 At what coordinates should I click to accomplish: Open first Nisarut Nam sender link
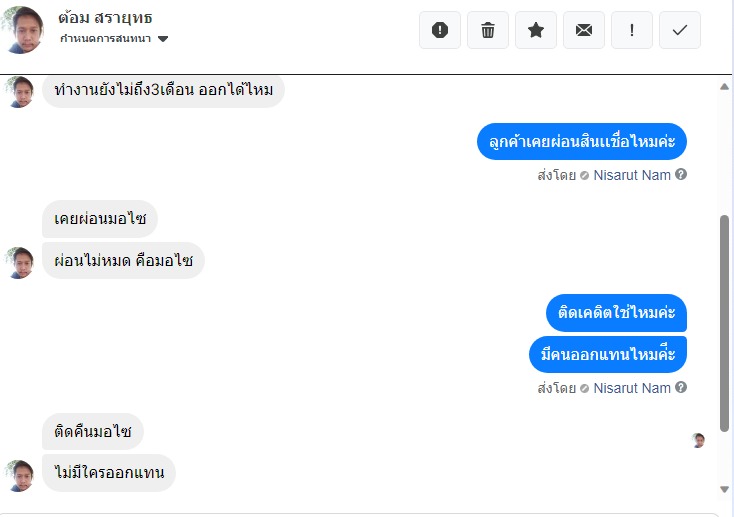(x=632, y=175)
